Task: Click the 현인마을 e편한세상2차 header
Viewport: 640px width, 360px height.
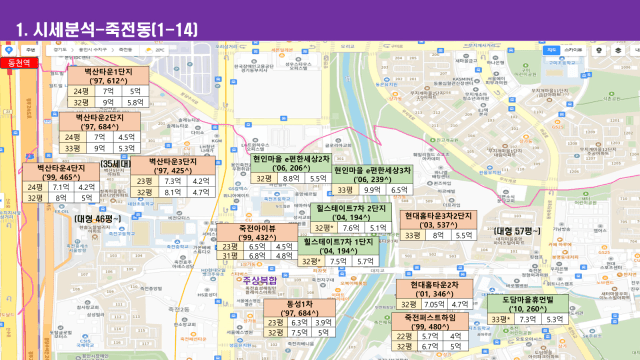Action: 291,163
